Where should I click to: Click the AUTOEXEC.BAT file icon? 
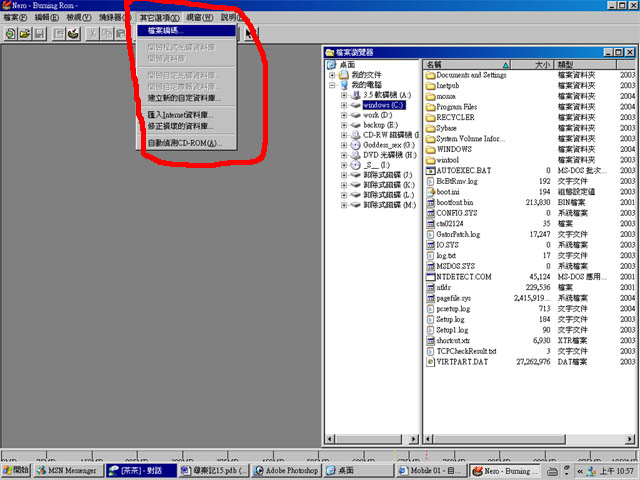click(x=430, y=171)
